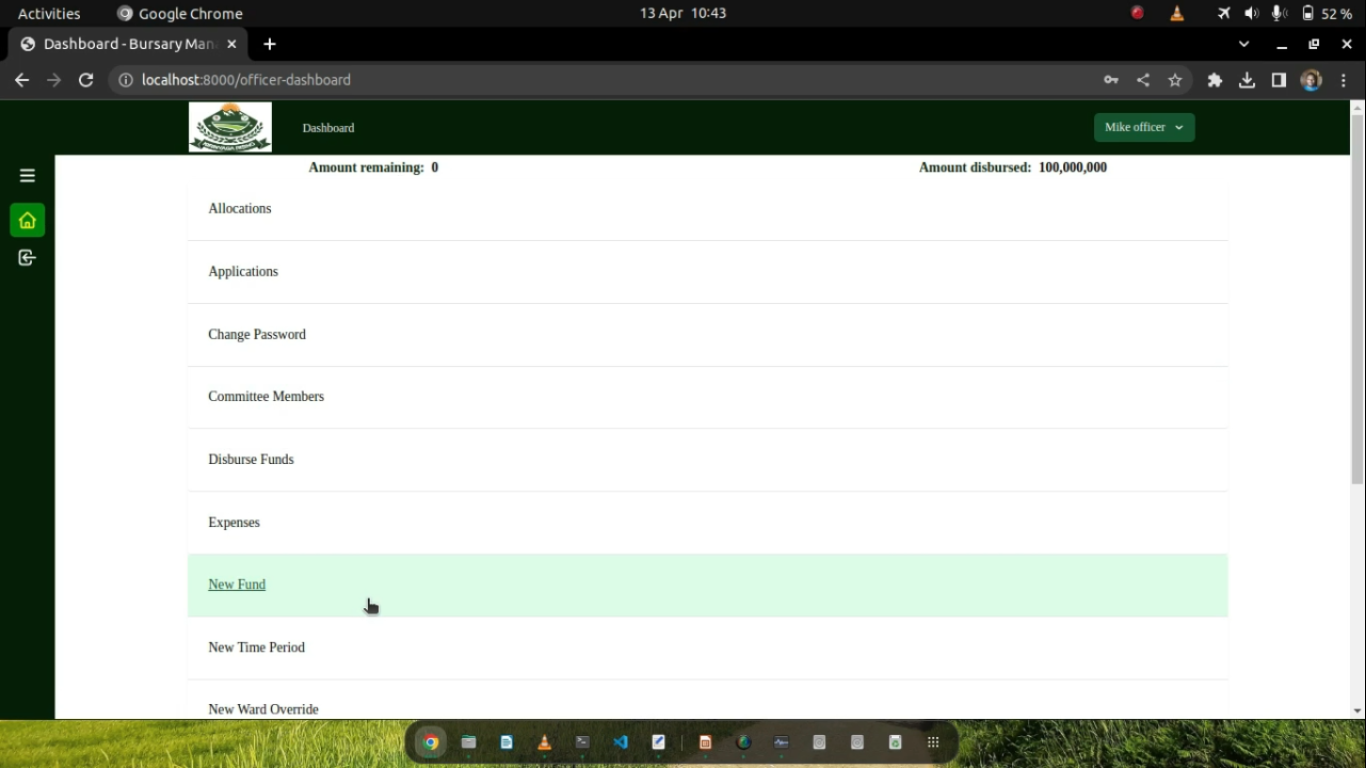Click Activities in the top bar

pos(48,13)
